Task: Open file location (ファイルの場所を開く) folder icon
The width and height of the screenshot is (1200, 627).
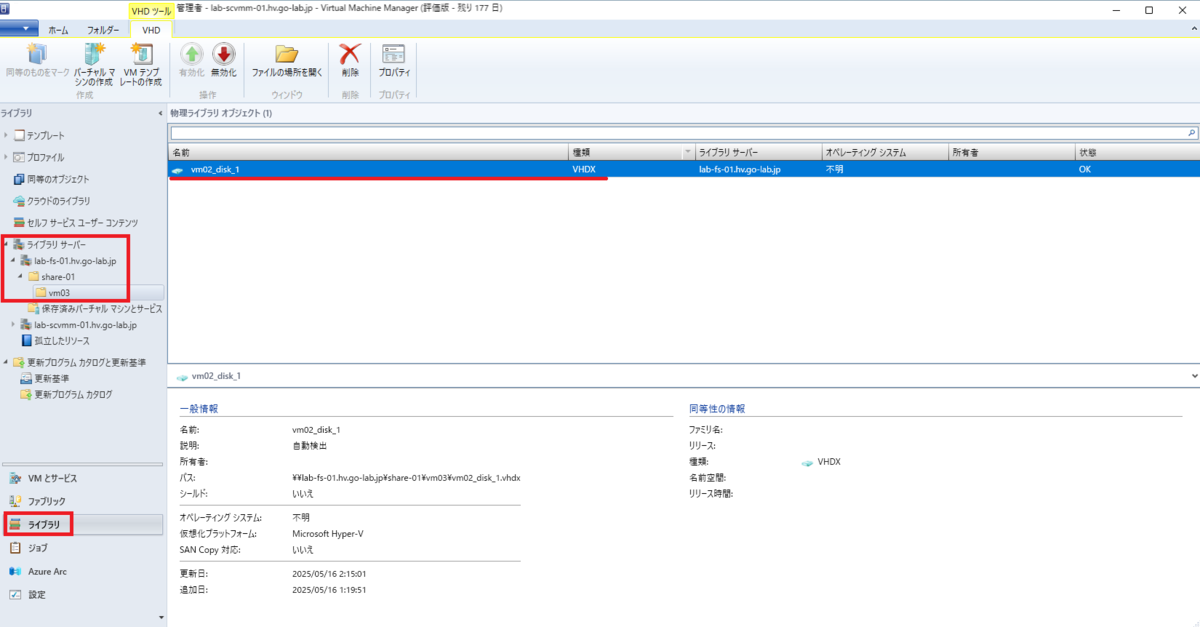Action: 287,54
